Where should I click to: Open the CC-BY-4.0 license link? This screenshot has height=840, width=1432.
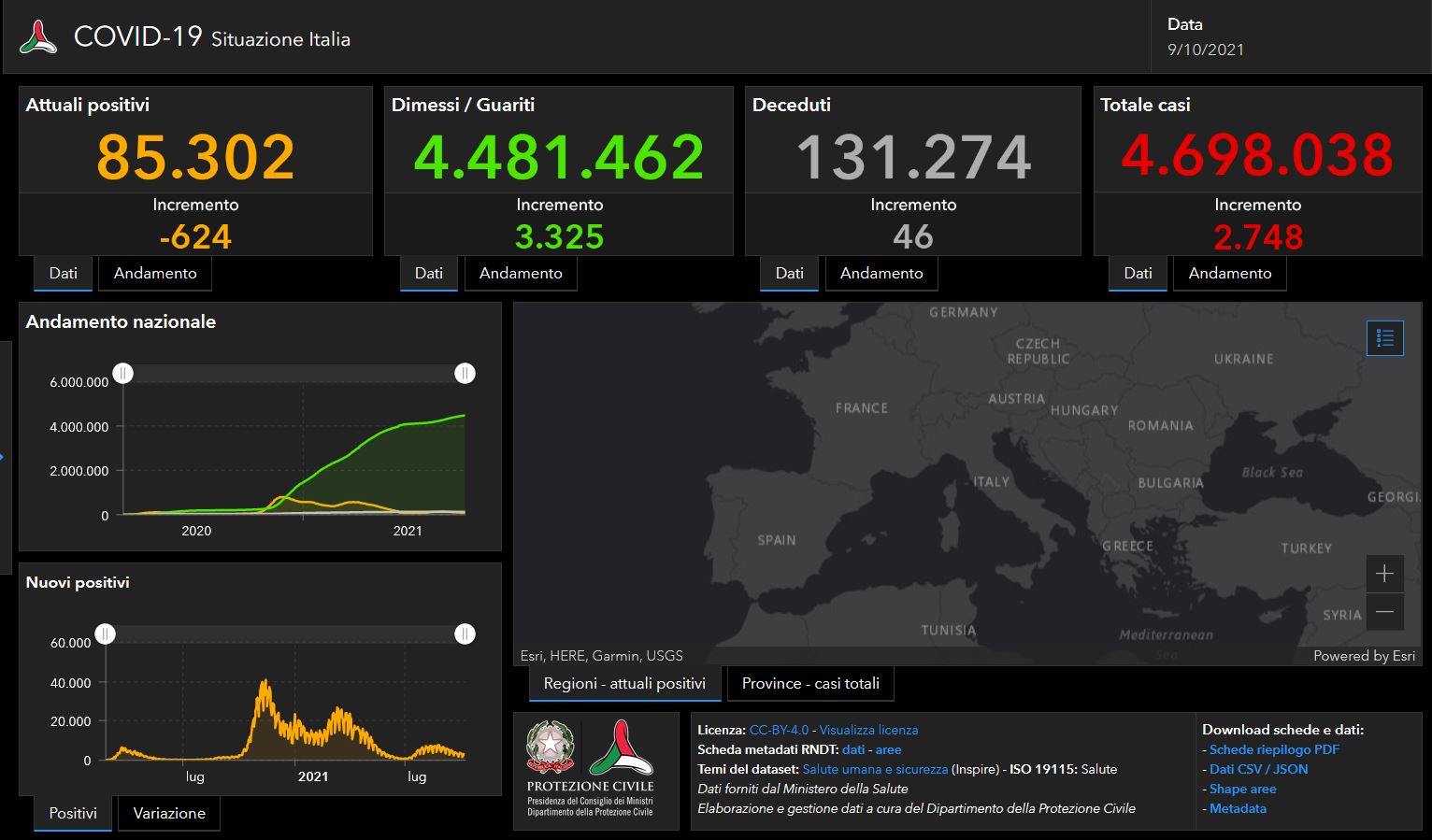click(x=779, y=730)
